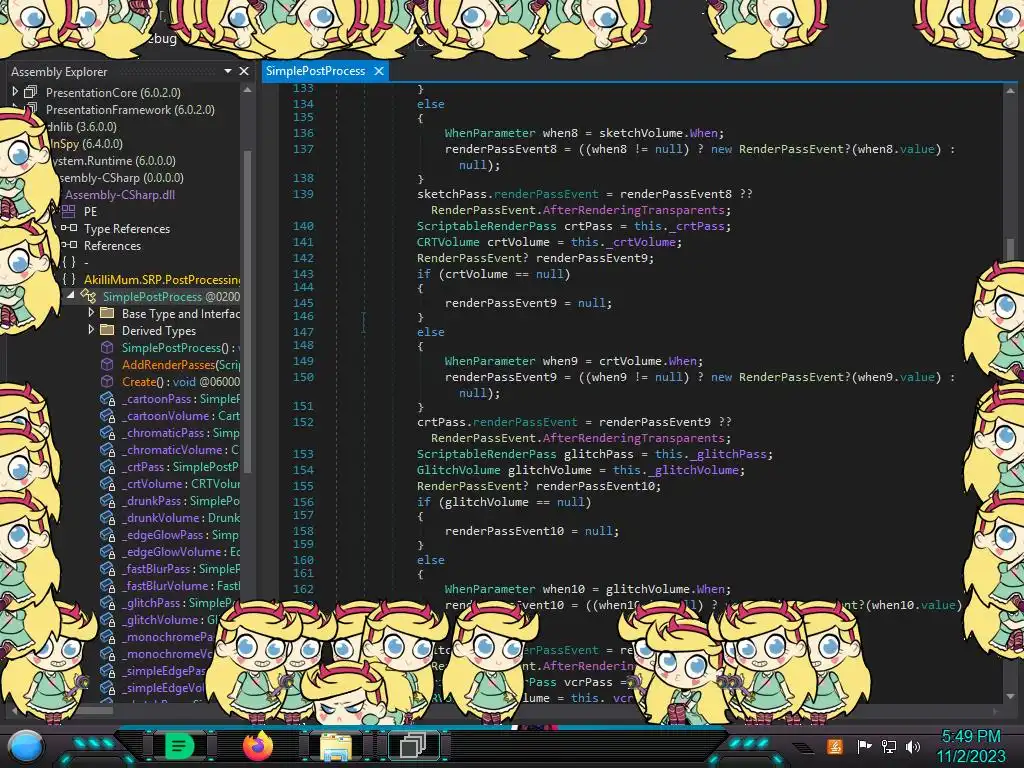Follow the GlitchVolume type link on line 154

tap(458, 470)
